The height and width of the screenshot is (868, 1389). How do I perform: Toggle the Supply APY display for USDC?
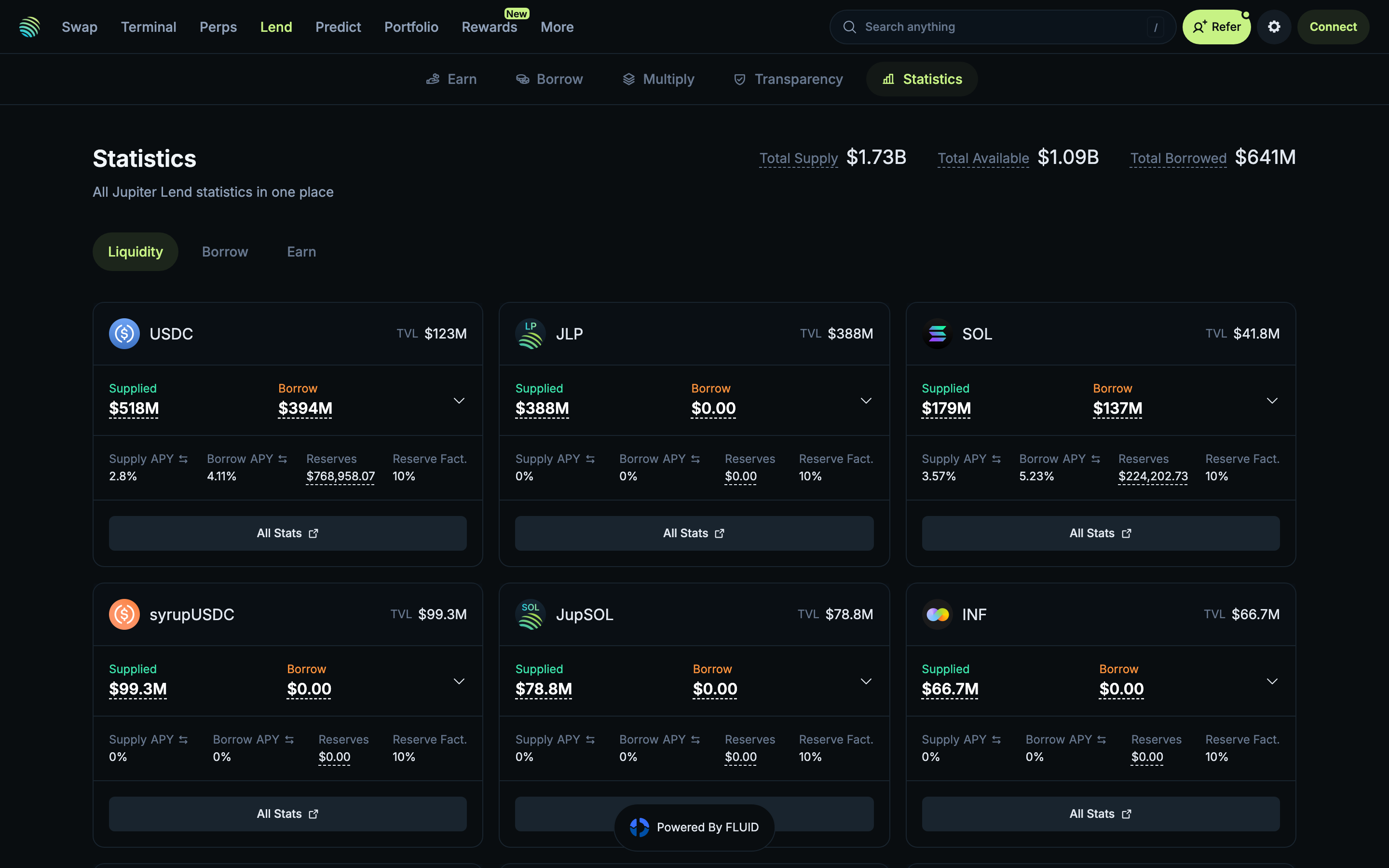[184, 459]
